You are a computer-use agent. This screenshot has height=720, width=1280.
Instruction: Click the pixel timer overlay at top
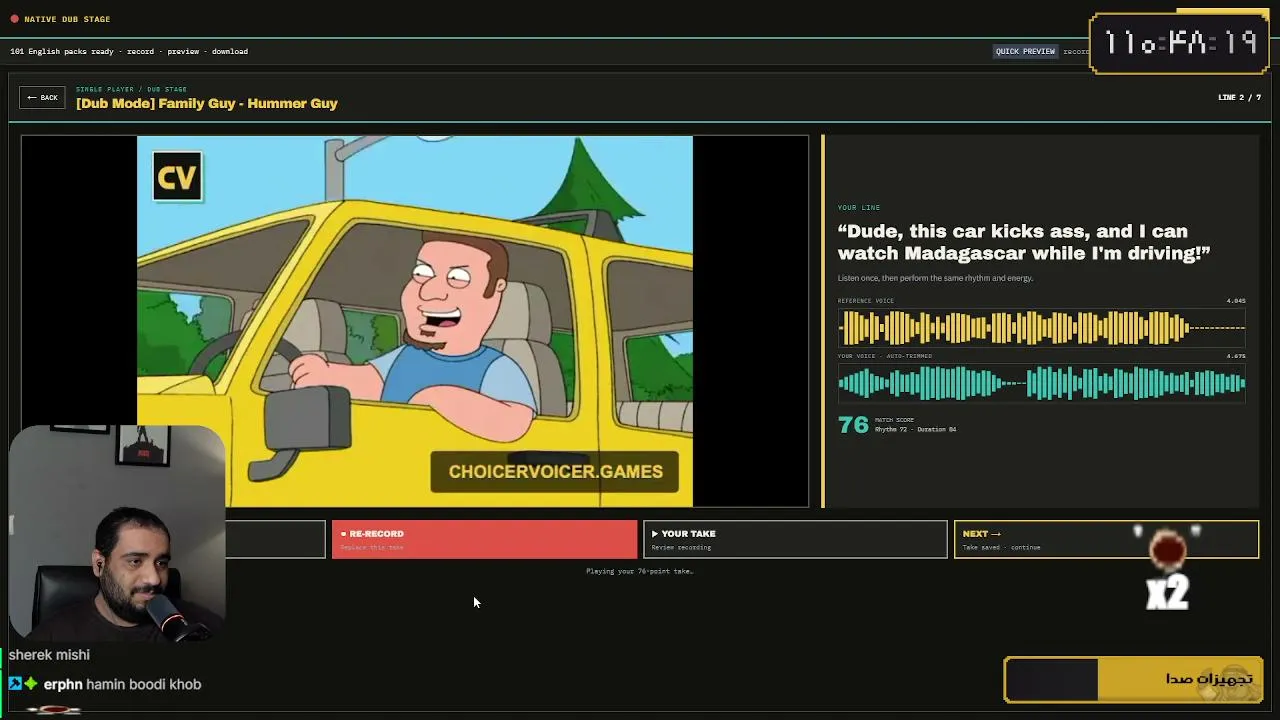[x=1180, y=43]
